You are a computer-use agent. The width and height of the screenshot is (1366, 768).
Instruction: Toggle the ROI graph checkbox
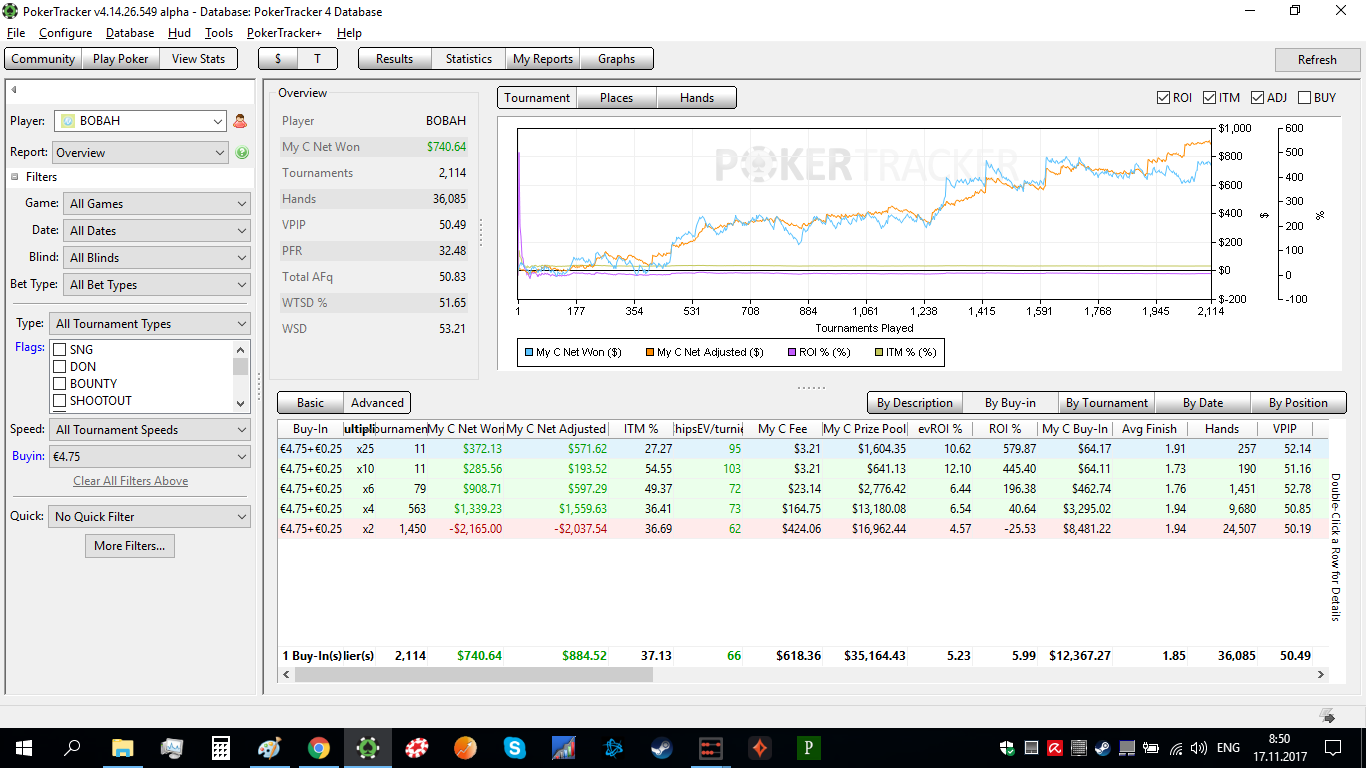pos(1163,98)
